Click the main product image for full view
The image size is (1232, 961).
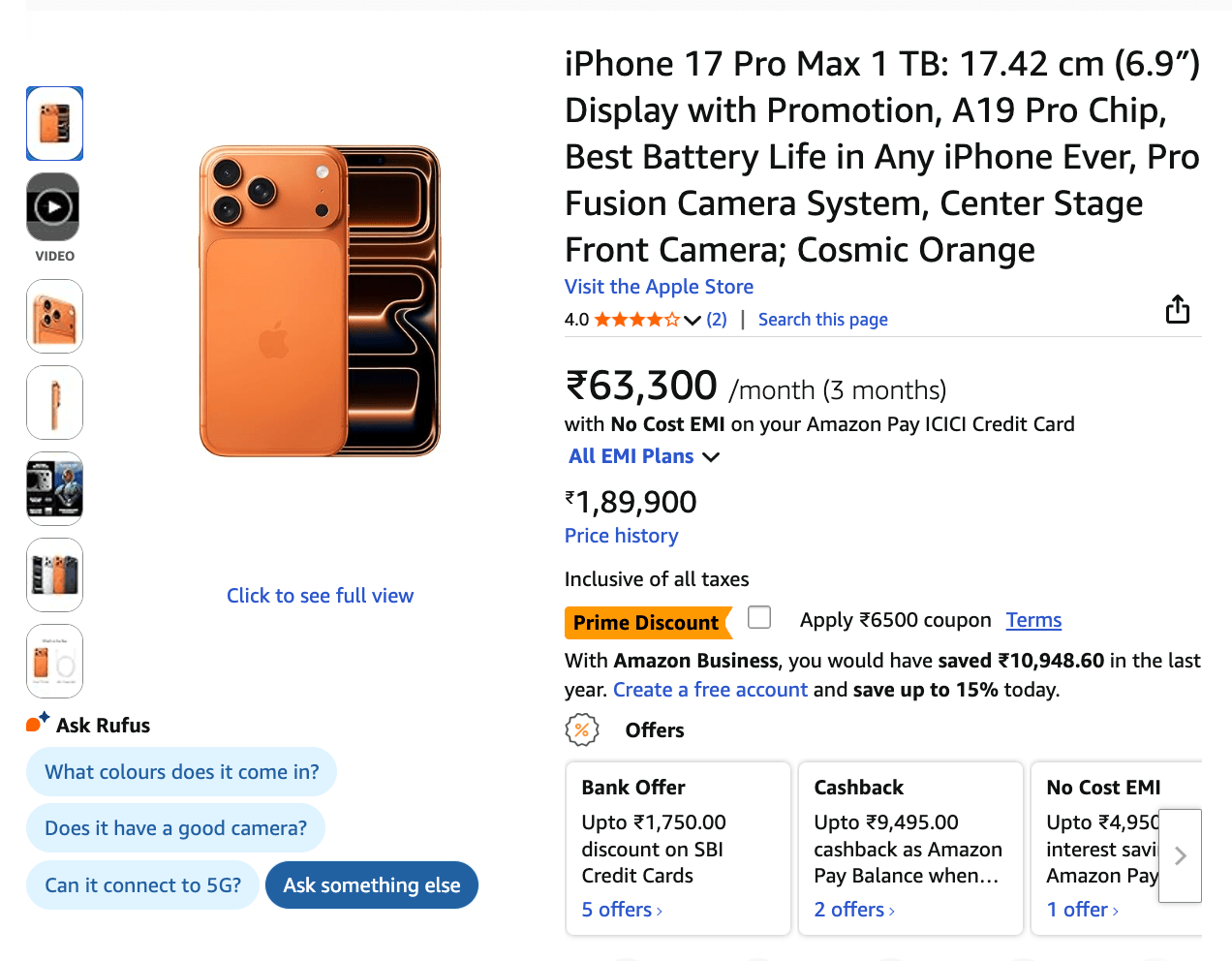coord(320,301)
